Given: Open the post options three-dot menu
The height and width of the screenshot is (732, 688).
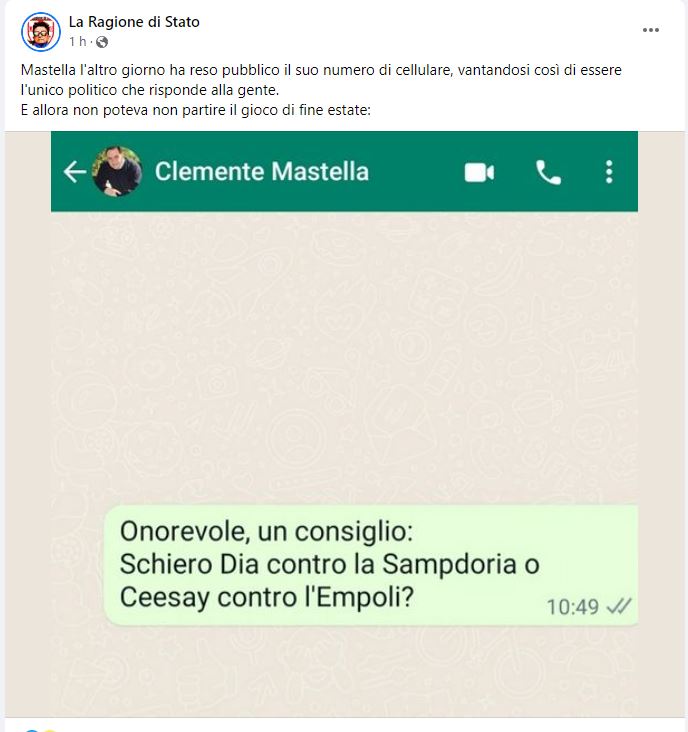Looking at the screenshot, I should 651,30.
